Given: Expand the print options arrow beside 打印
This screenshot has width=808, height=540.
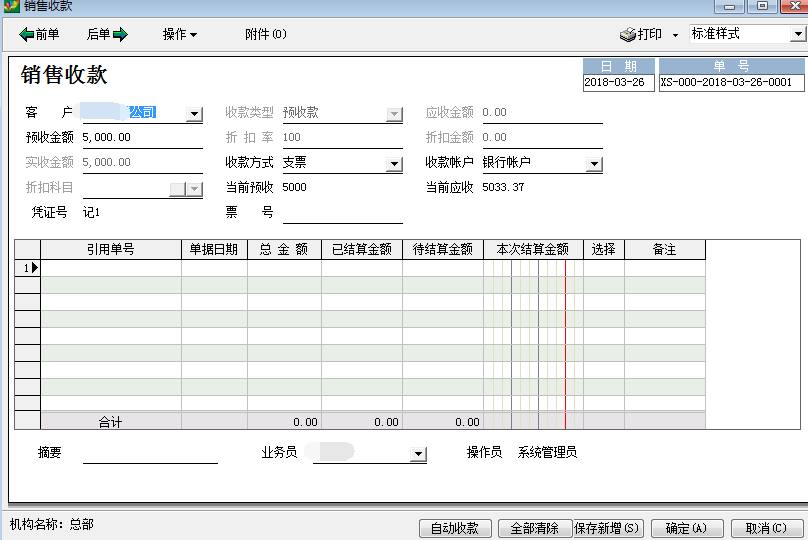Looking at the screenshot, I should click(675, 34).
